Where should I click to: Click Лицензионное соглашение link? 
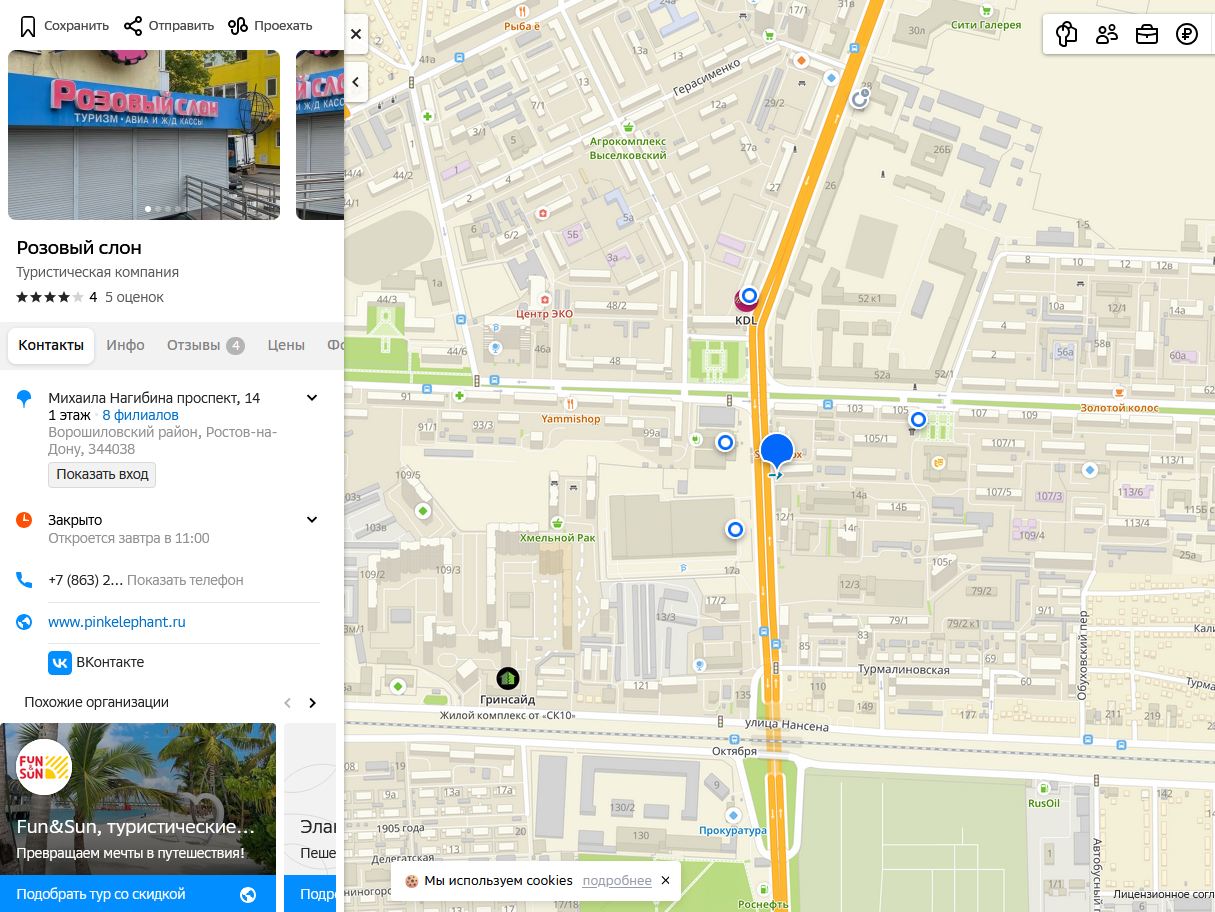1163,894
